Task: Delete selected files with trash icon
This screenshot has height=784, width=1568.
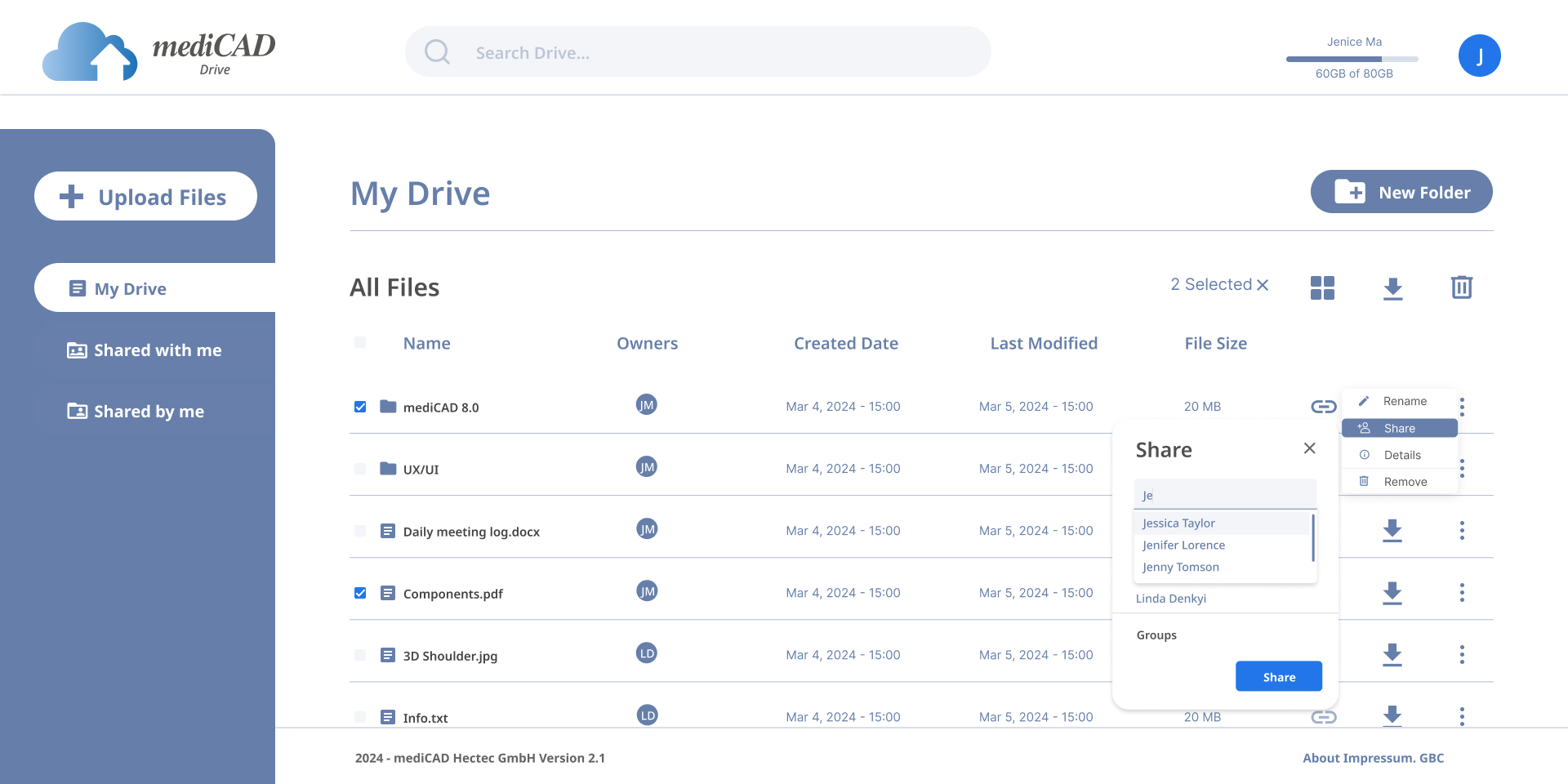Action: click(1461, 287)
